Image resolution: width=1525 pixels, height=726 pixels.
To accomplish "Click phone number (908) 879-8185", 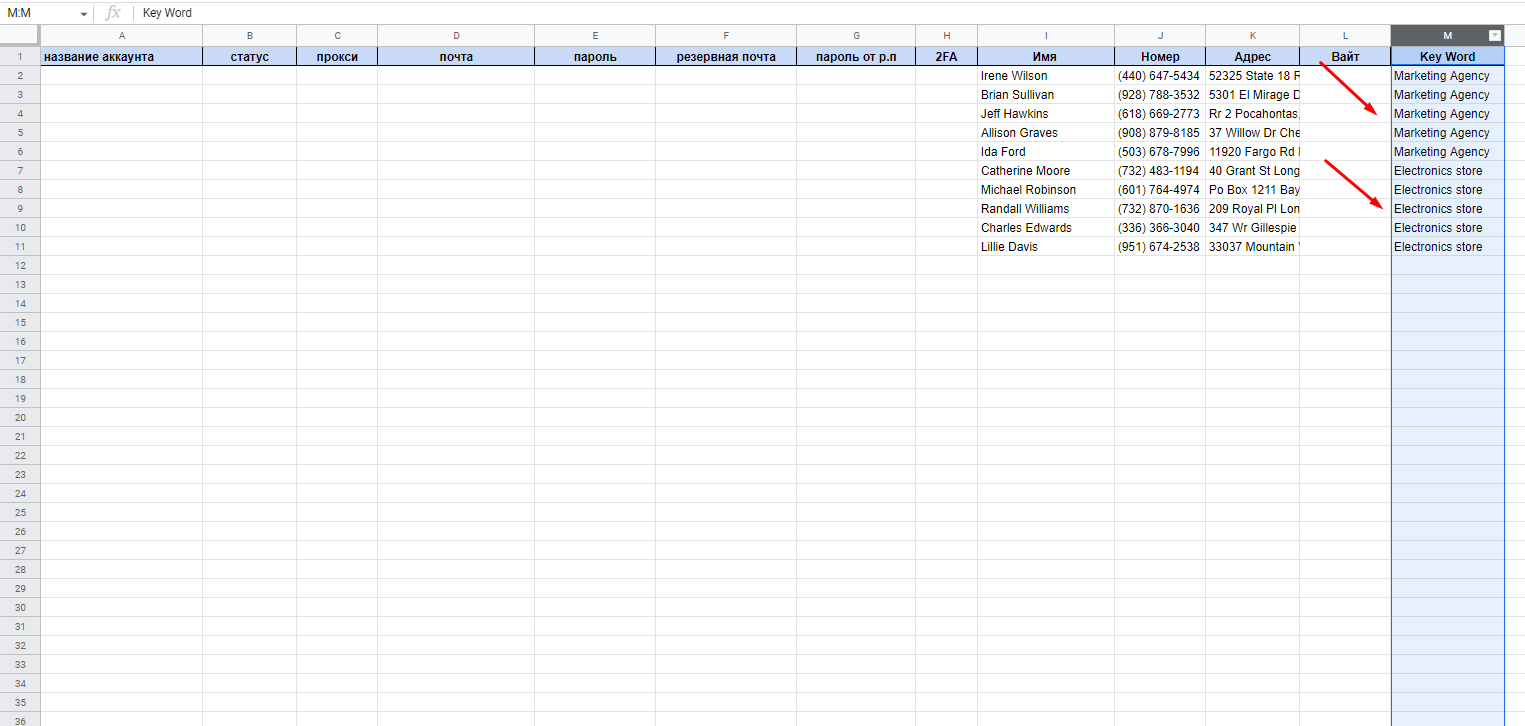I will (1160, 133).
